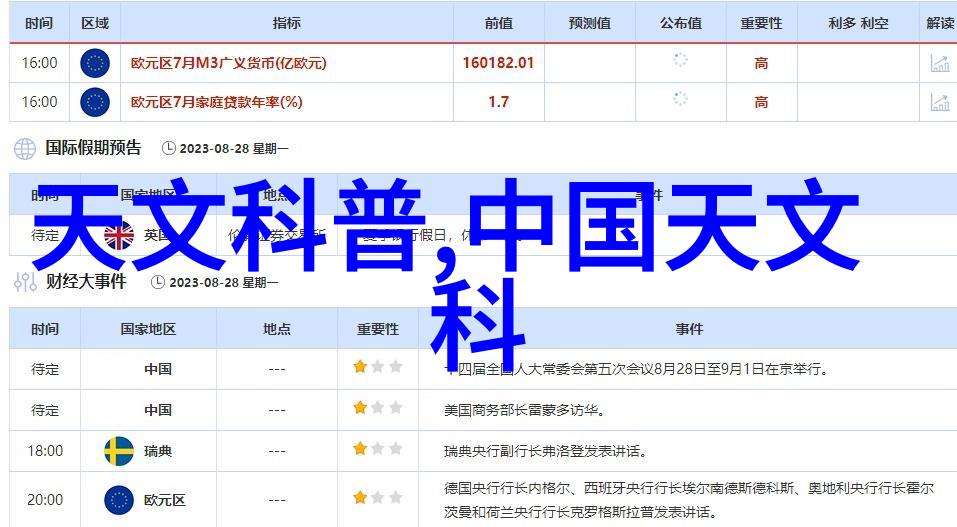The width and height of the screenshot is (957, 527).
Task: Click the EU flag in the 20:00 event row
Action: [x=119, y=499]
